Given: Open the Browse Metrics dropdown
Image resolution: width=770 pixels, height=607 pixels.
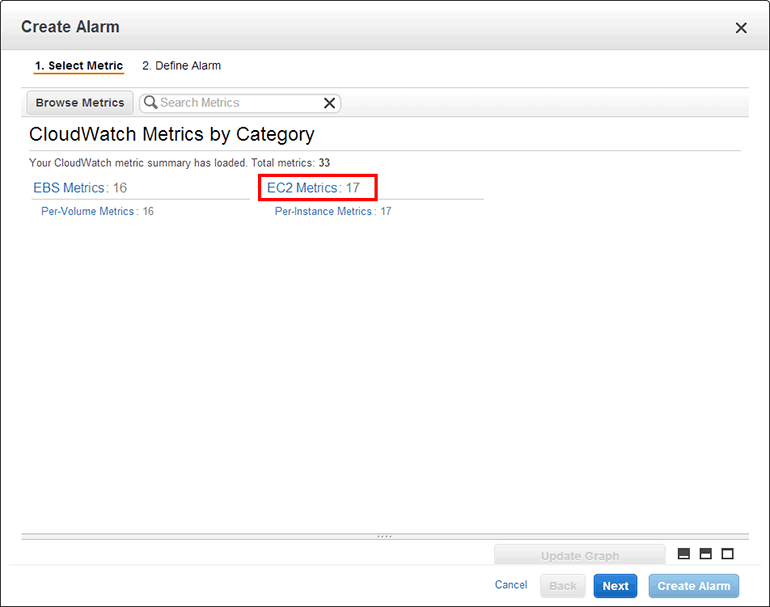Looking at the screenshot, I should 80,103.
